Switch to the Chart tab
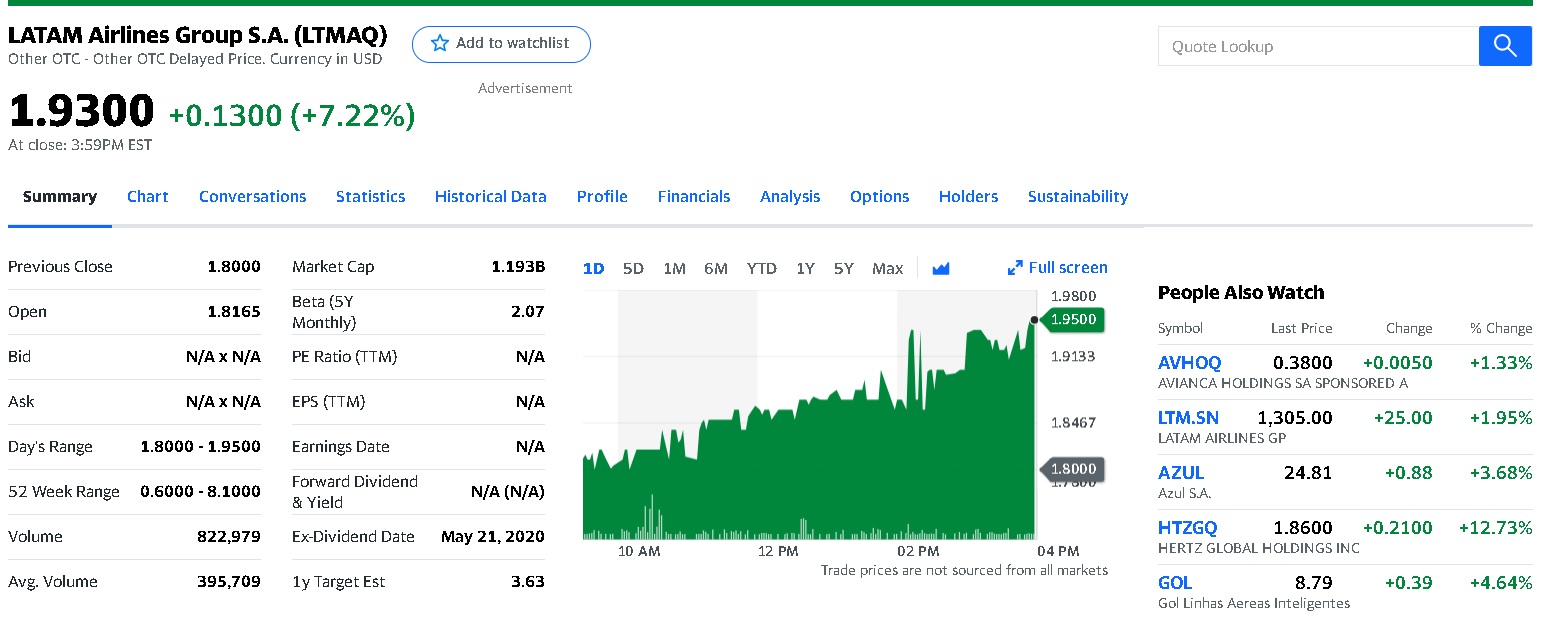 147,197
